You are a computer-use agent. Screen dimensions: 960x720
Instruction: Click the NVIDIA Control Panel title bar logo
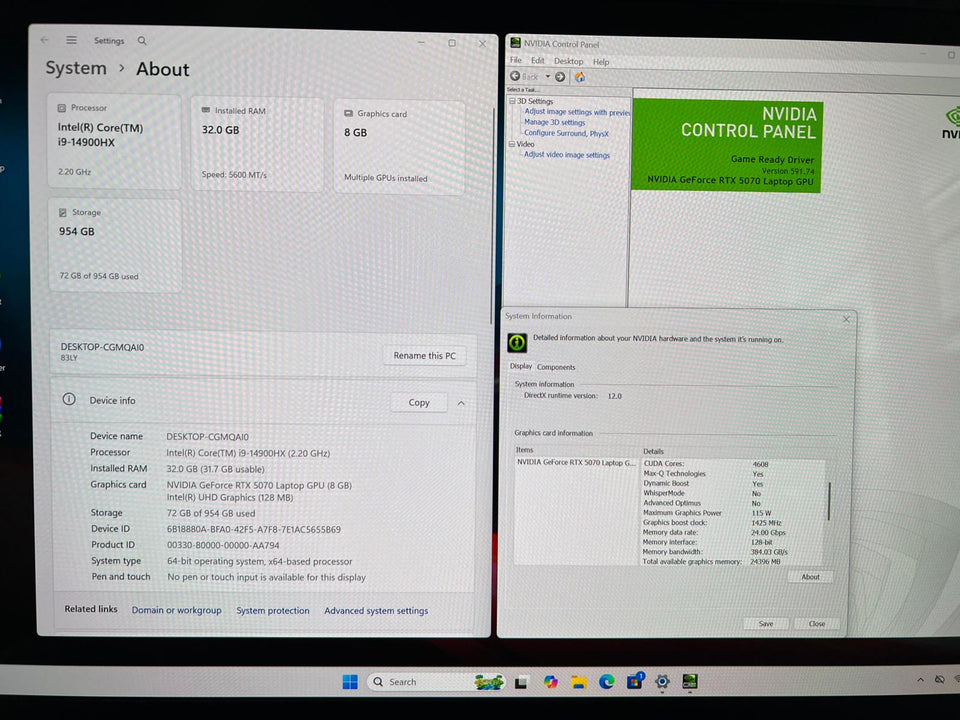click(516, 43)
